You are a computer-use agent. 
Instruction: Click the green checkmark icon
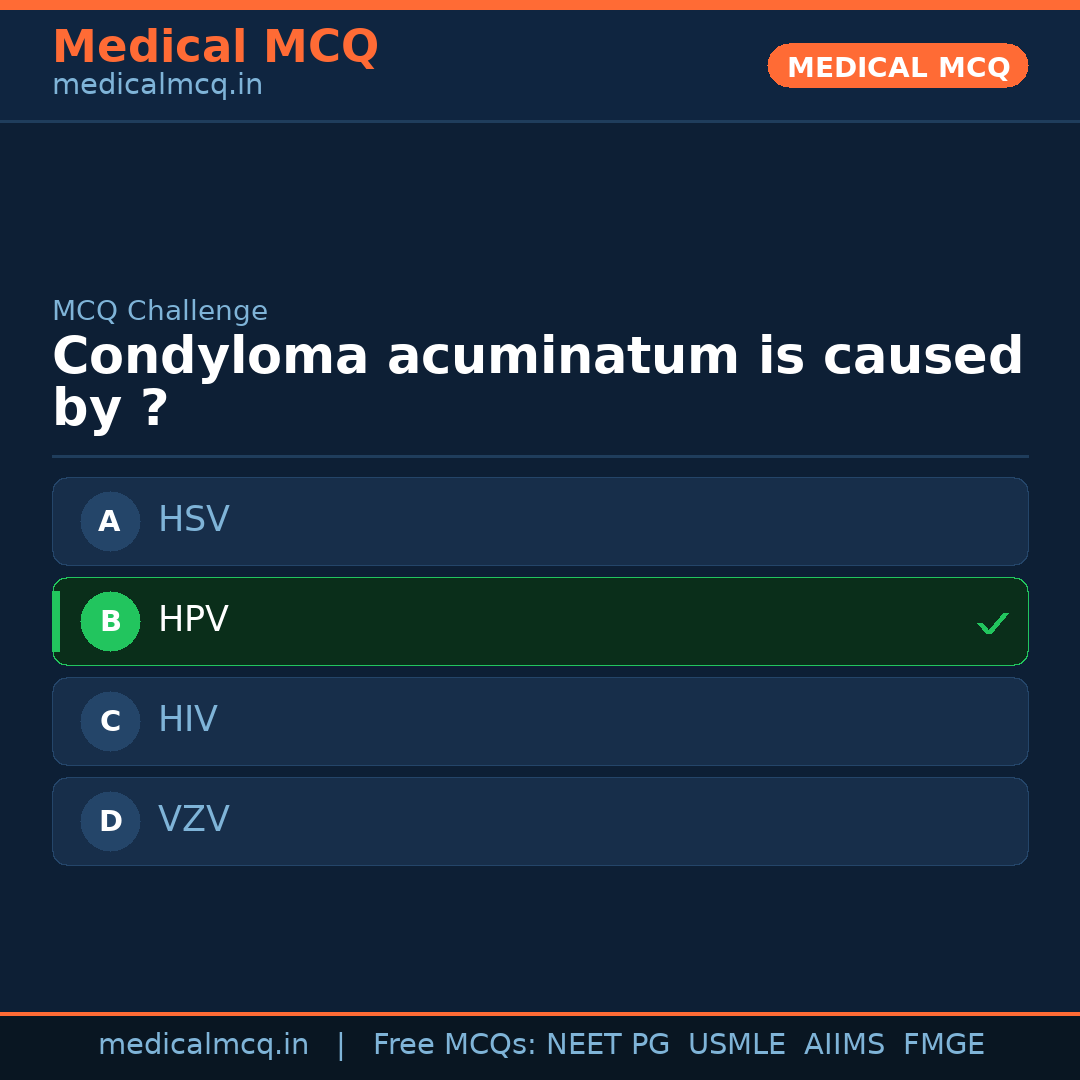point(992,624)
